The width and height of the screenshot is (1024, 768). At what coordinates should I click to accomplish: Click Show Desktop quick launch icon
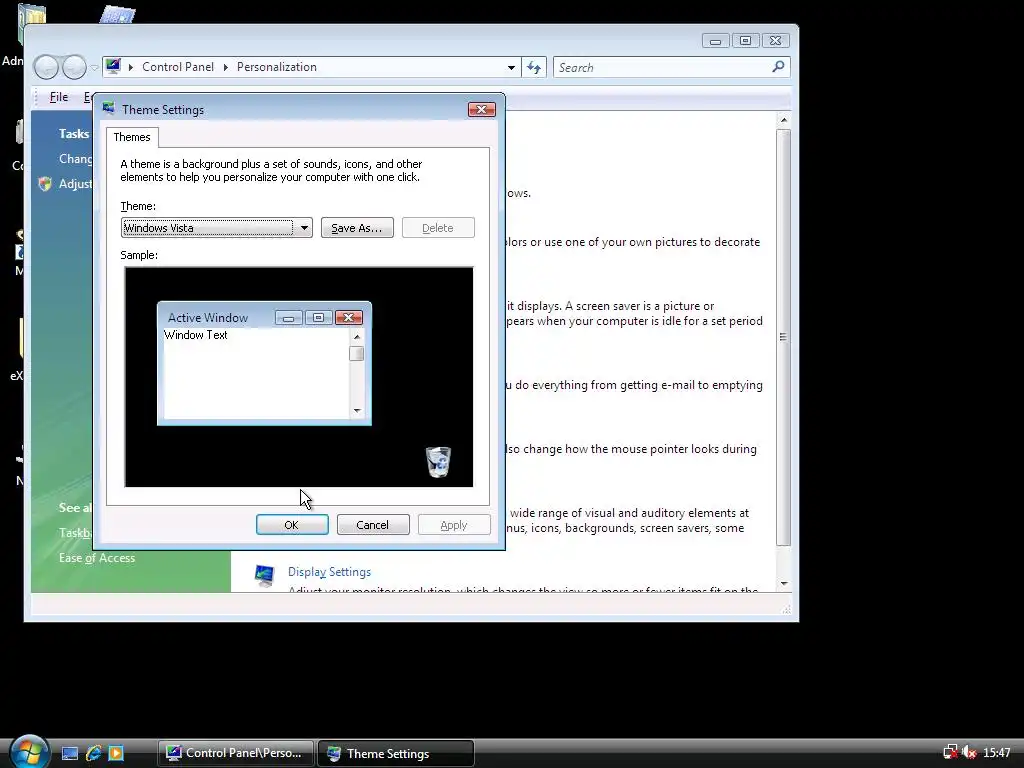coord(70,754)
